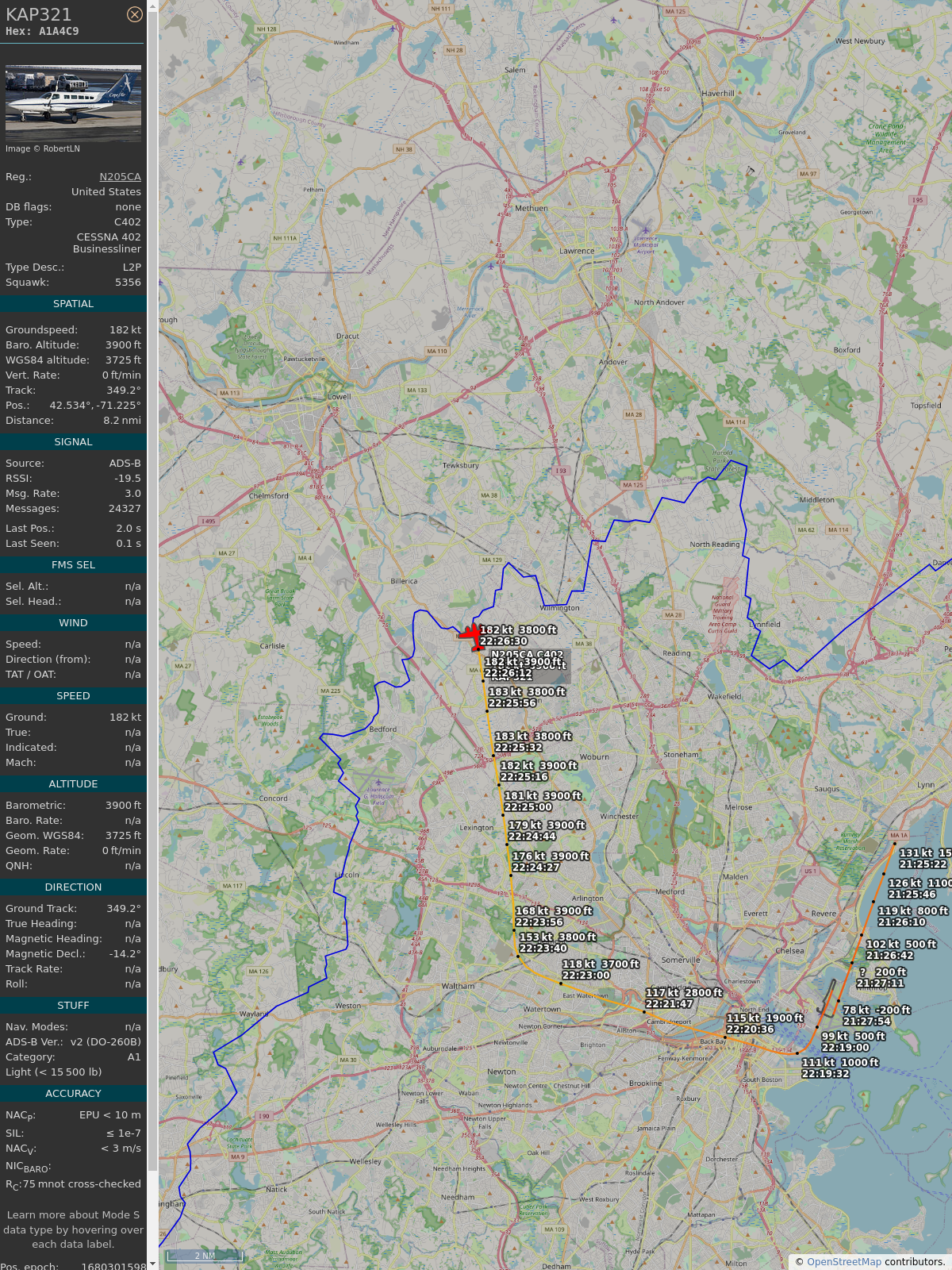Click the Cessna 402 aircraft photo
This screenshot has height=1270, width=952.
[73, 103]
